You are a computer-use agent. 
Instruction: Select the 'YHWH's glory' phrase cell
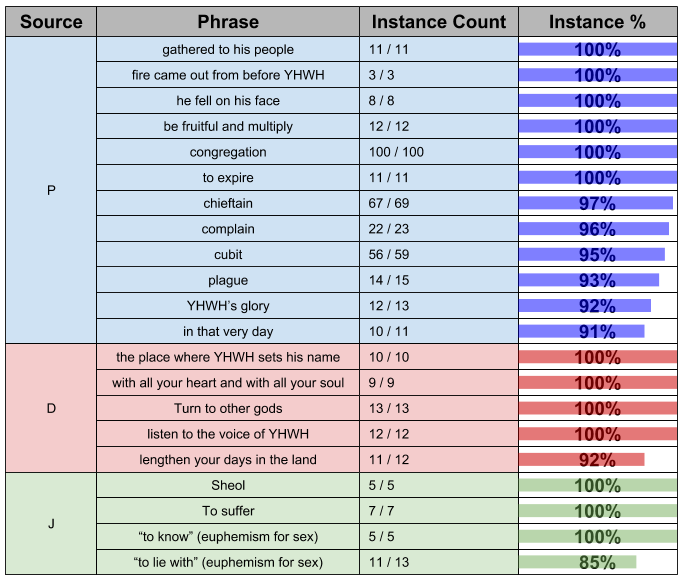pos(228,306)
